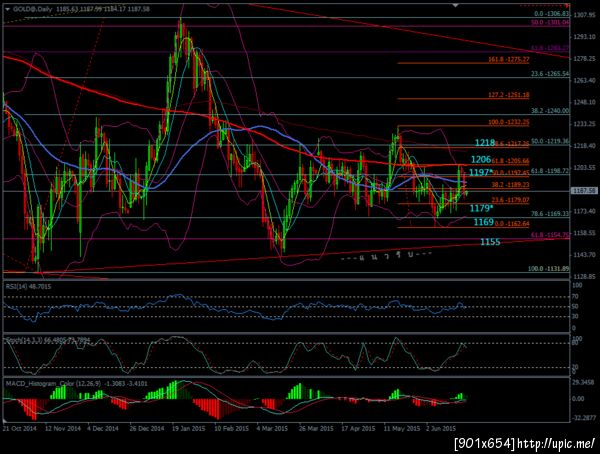The image size is (600, 454).
Task: Click orange Fibonacci label 0.0 -1162.64
Action: [x=512, y=224]
